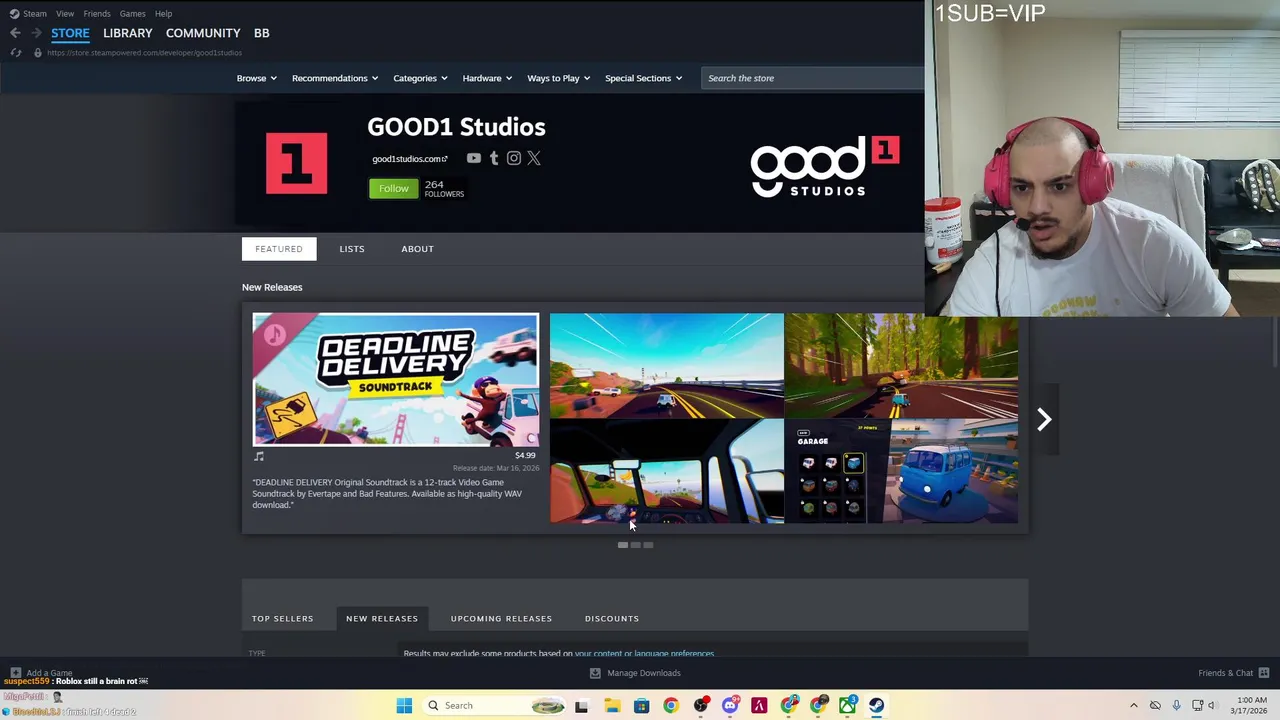Click the Windows taskbar Search box
This screenshot has width=1280, height=720.
pos(492,706)
